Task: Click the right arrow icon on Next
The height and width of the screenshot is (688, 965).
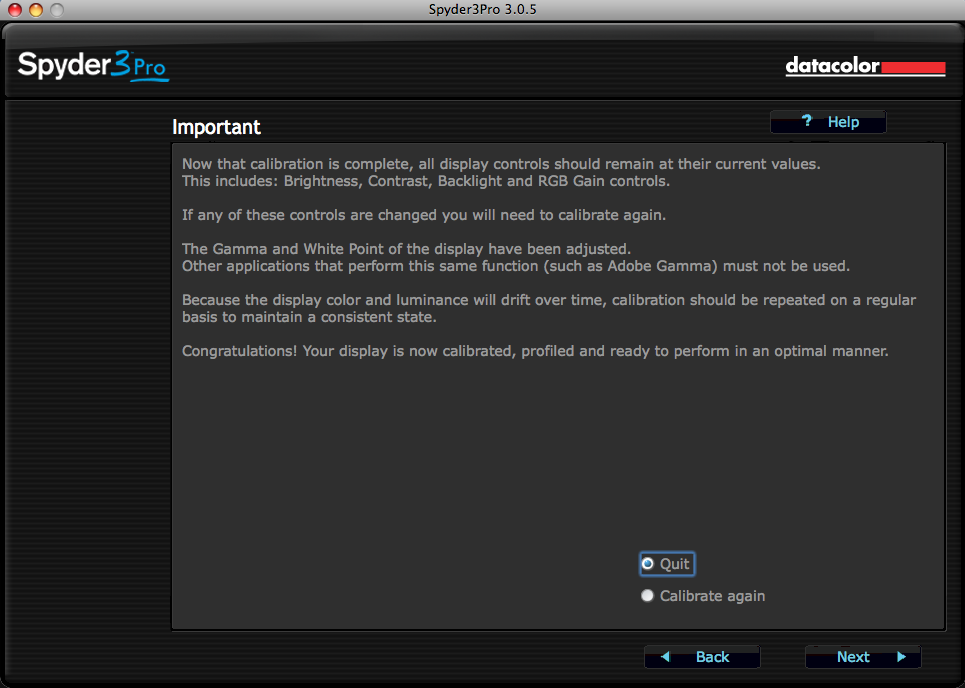Action: click(x=901, y=657)
